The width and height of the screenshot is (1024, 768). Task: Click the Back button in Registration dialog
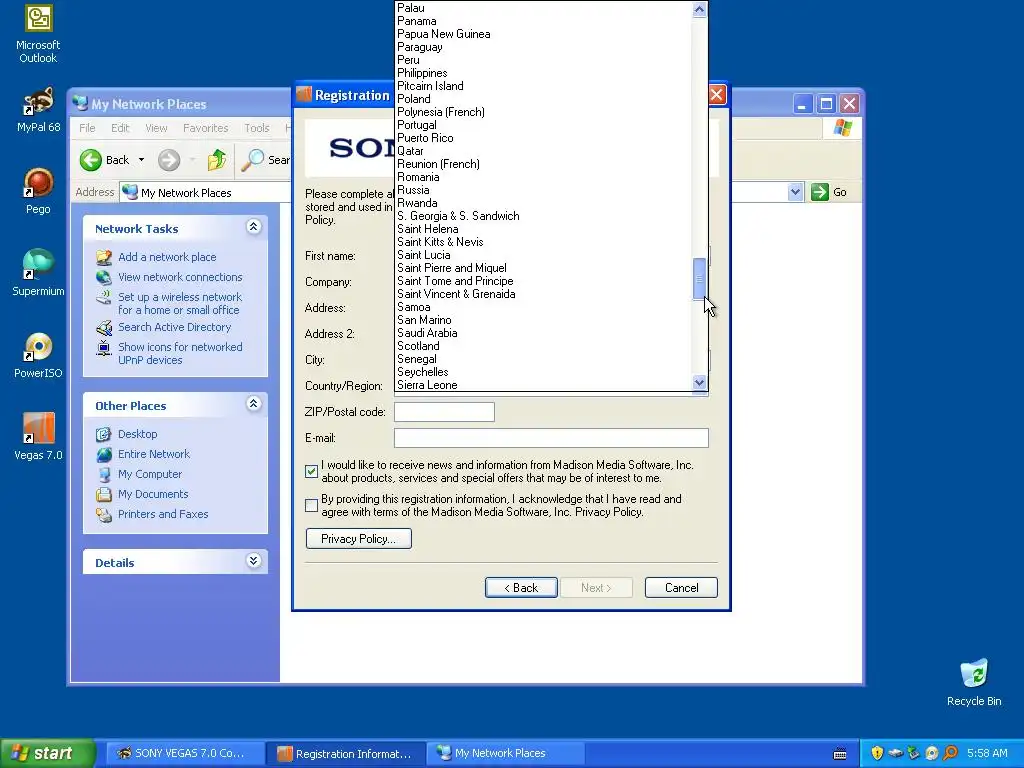coord(521,588)
